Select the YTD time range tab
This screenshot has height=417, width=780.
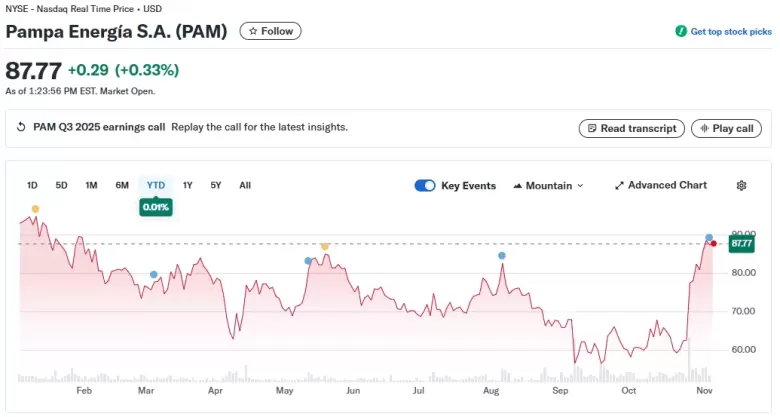156,185
